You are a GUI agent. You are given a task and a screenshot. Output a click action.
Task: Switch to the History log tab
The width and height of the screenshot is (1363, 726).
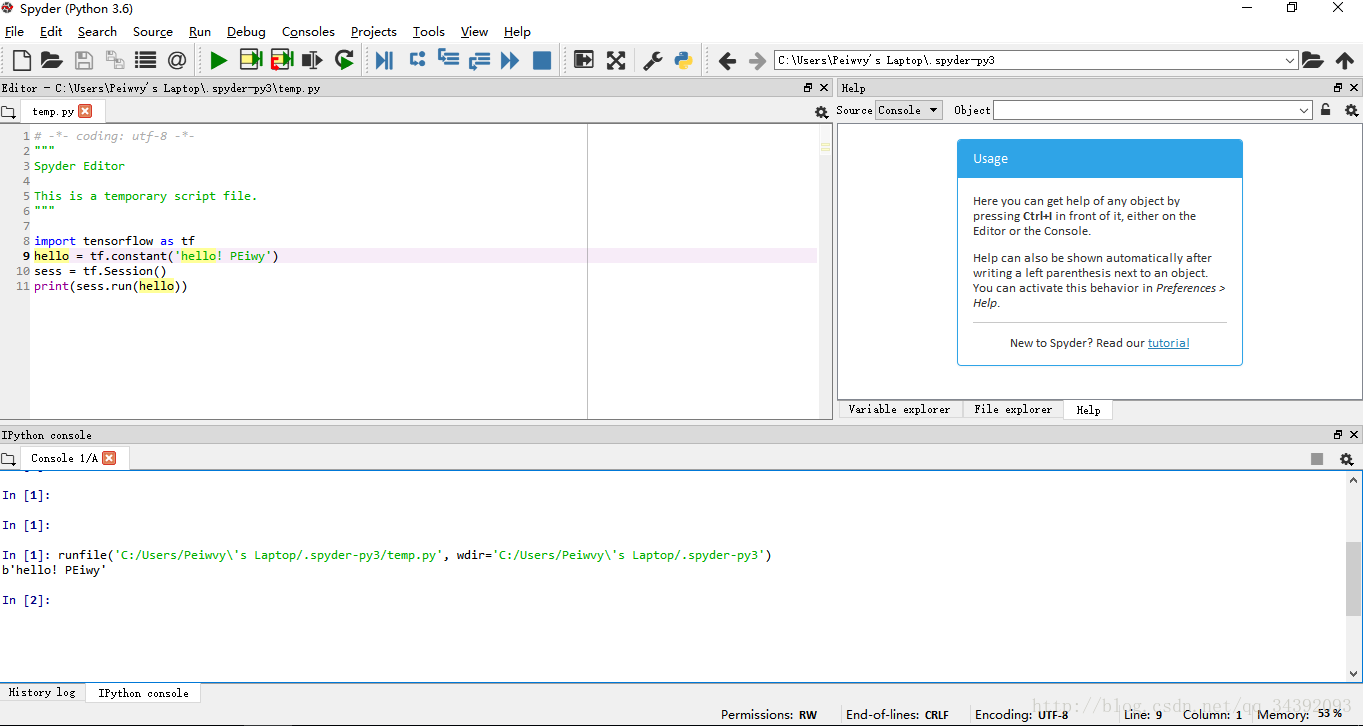(42, 693)
